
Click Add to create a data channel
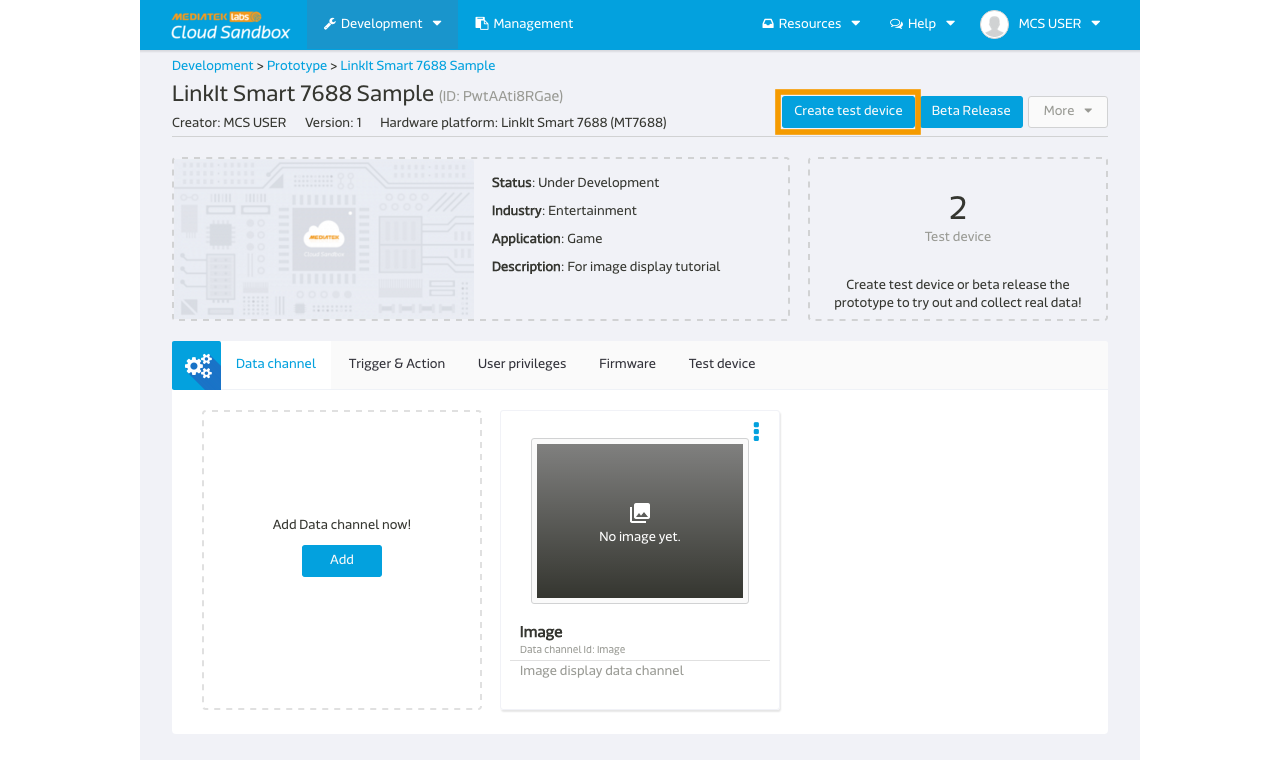pos(342,560)
